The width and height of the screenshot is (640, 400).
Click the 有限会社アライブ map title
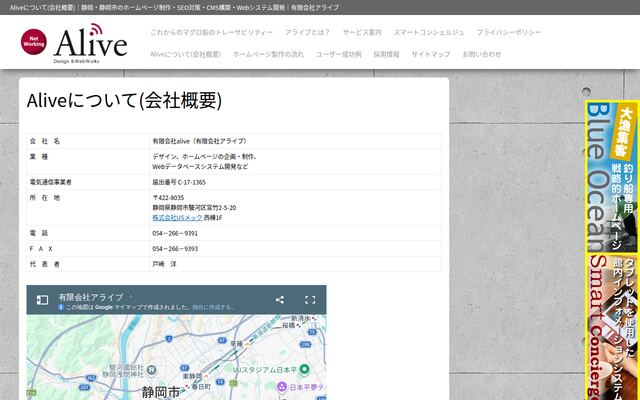tap(91, 297)
